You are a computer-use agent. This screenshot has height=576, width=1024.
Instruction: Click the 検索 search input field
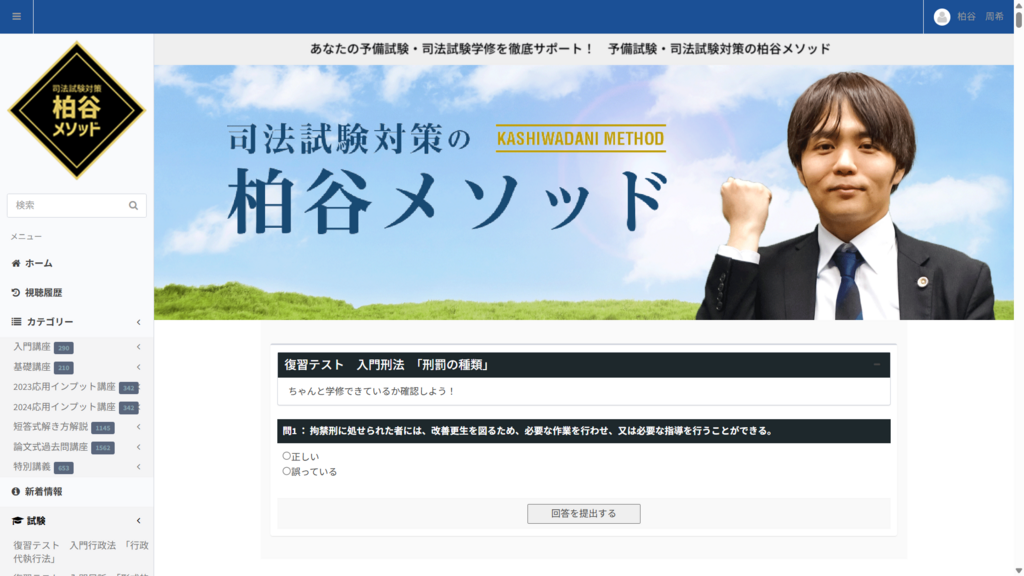point(66,205)
